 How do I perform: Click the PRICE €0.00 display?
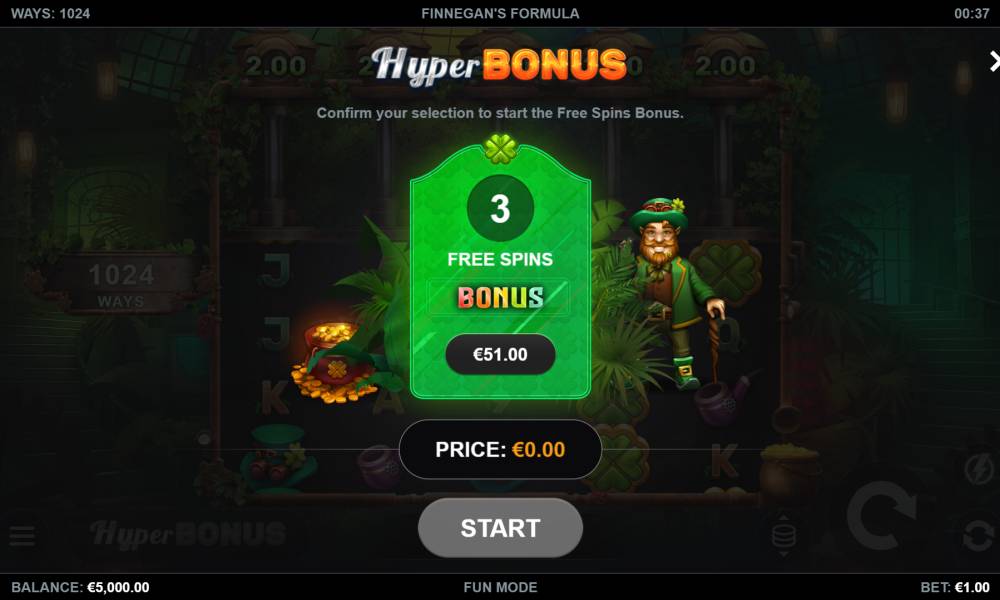point(500,450)
